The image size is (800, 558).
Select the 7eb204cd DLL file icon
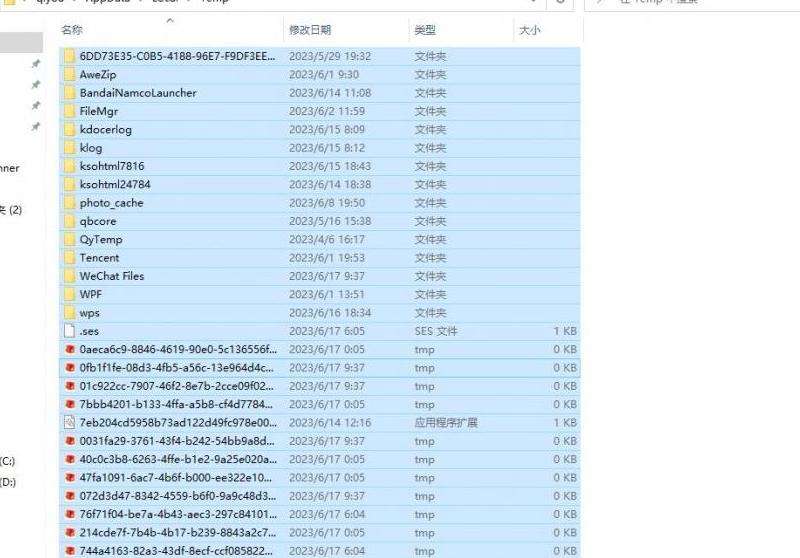(x=69, y=423)
